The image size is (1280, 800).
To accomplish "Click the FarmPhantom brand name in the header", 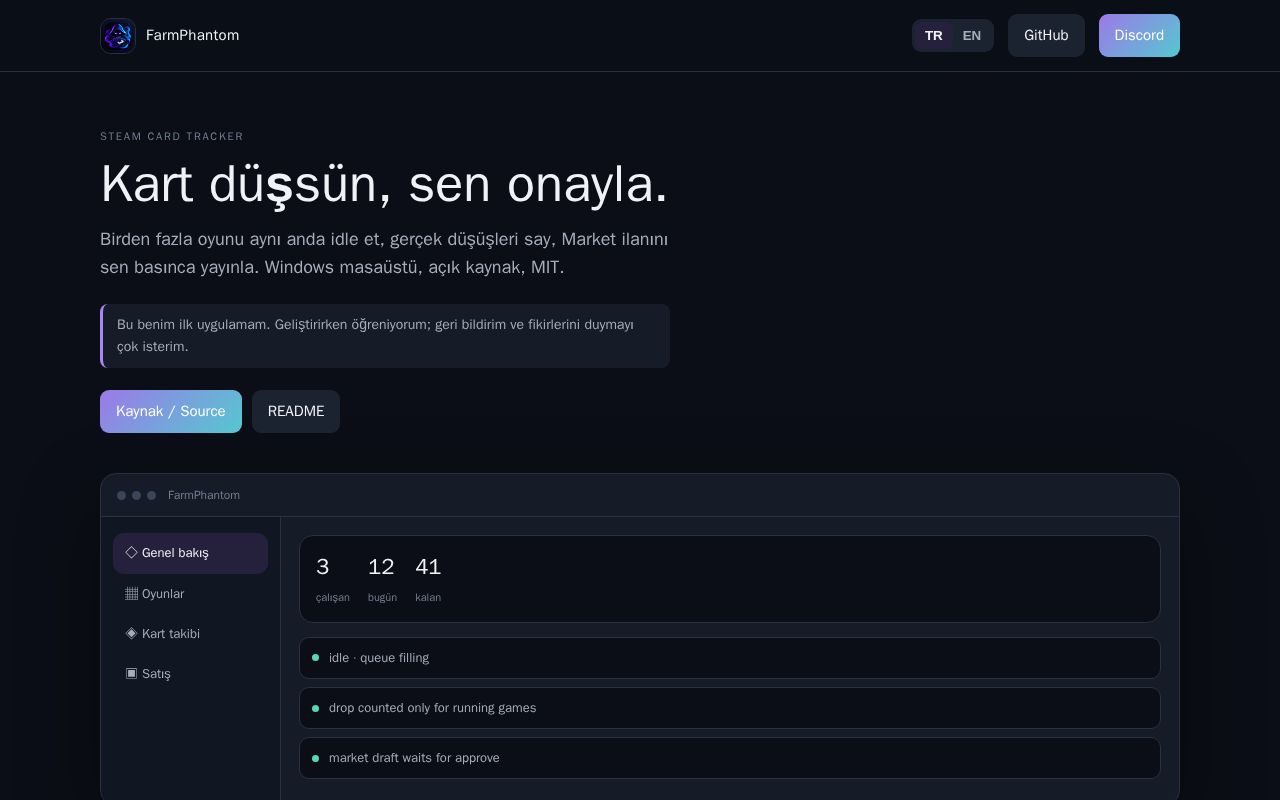I will pyautogui.click(x=192, y=36).
